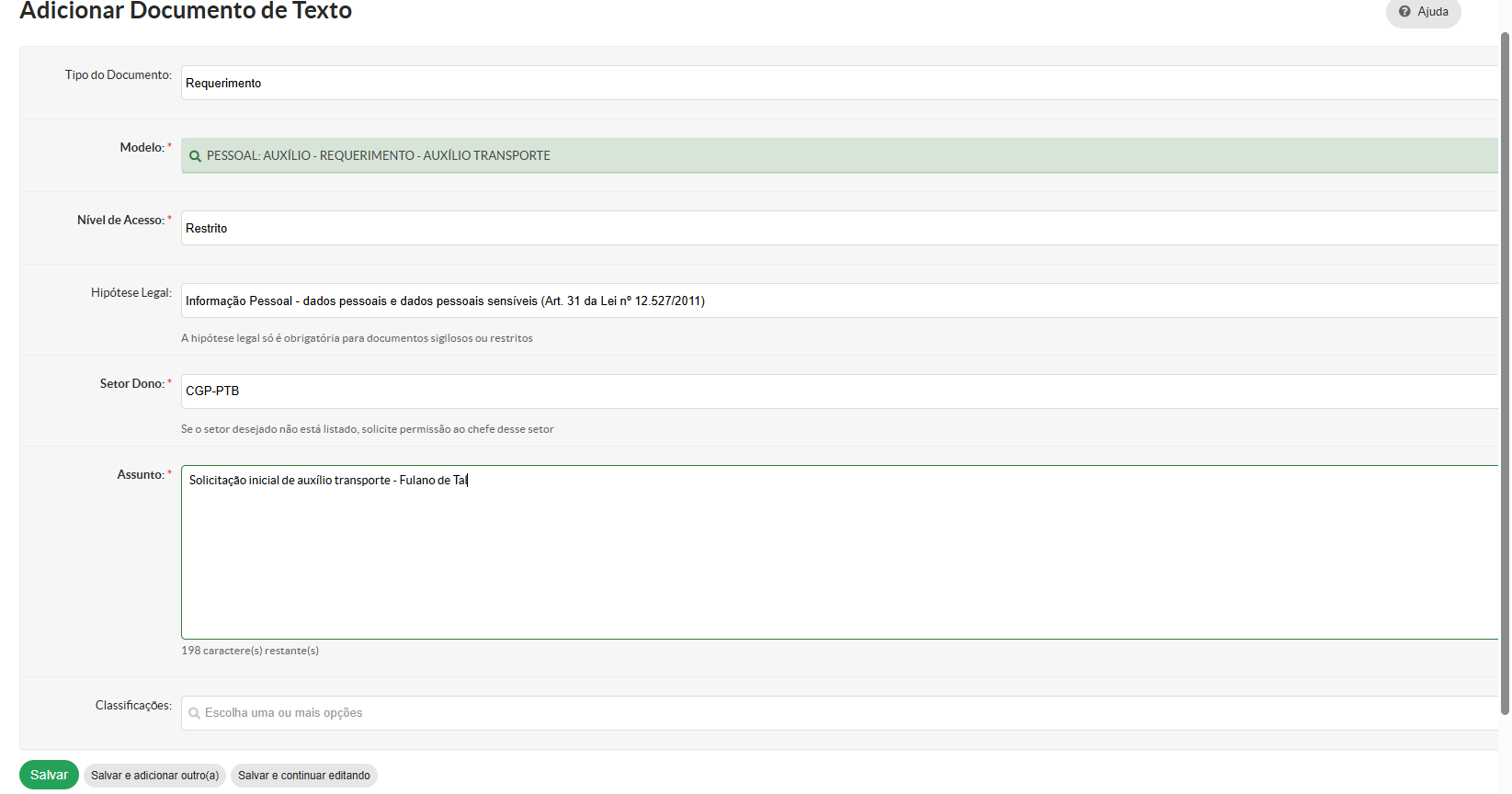
Task: Click the search icon in Classificações field
Action: pos(194,713)
